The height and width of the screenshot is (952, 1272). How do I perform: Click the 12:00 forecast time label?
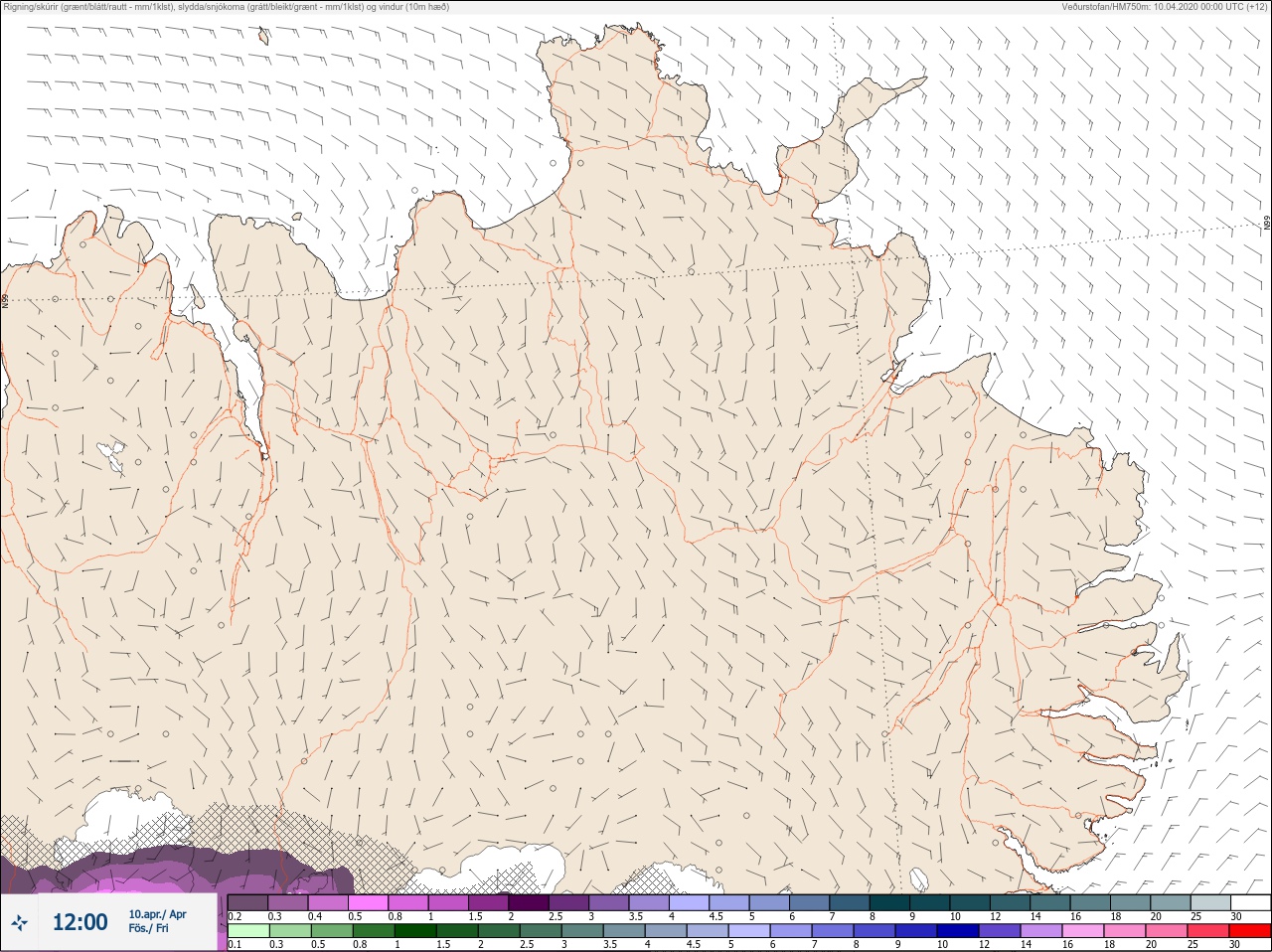[x=79, y=922]
